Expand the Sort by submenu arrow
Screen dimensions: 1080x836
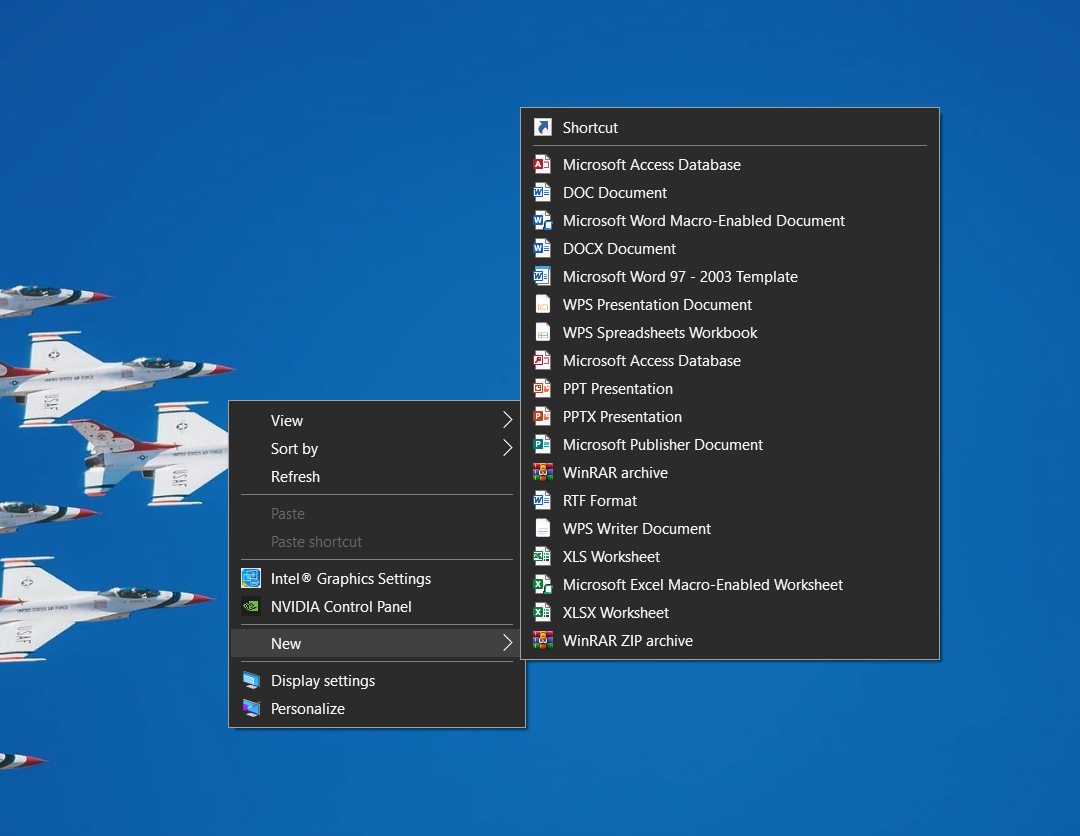508,448
